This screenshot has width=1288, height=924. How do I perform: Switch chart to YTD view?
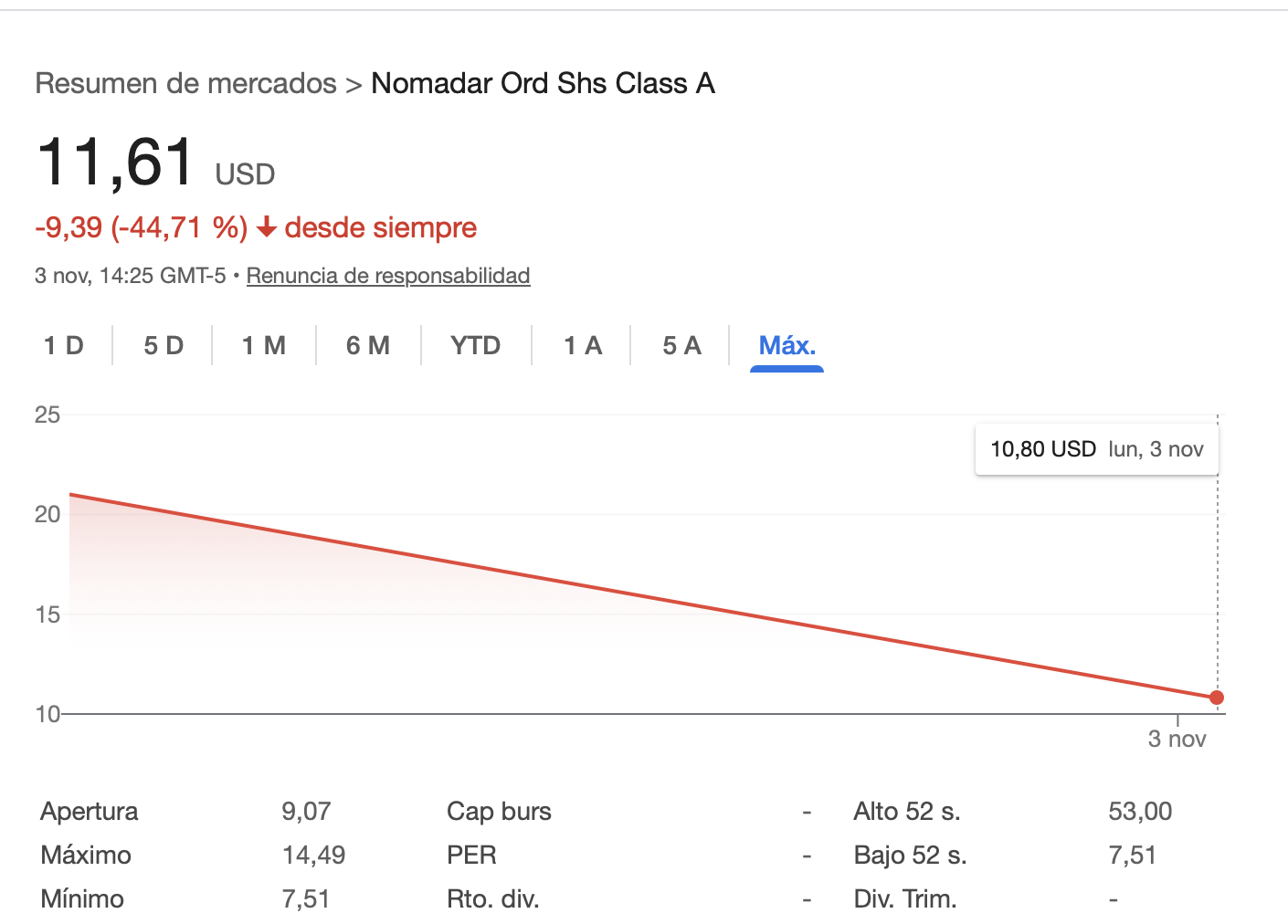pyautogui.click(x=476, y=345)
